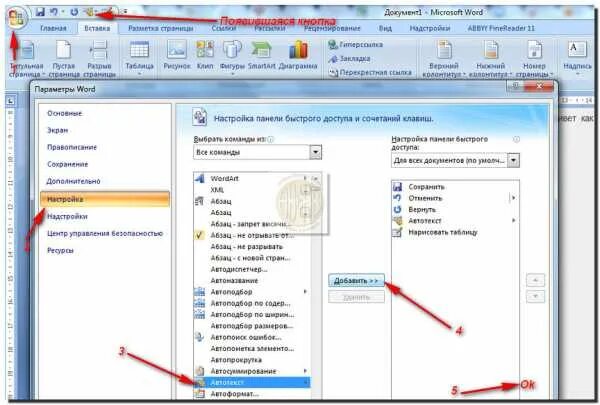Select Автопоиск ошибок... command
This screenshot has height=405, width=600.
pyautogui.click(x=253, y=337)
